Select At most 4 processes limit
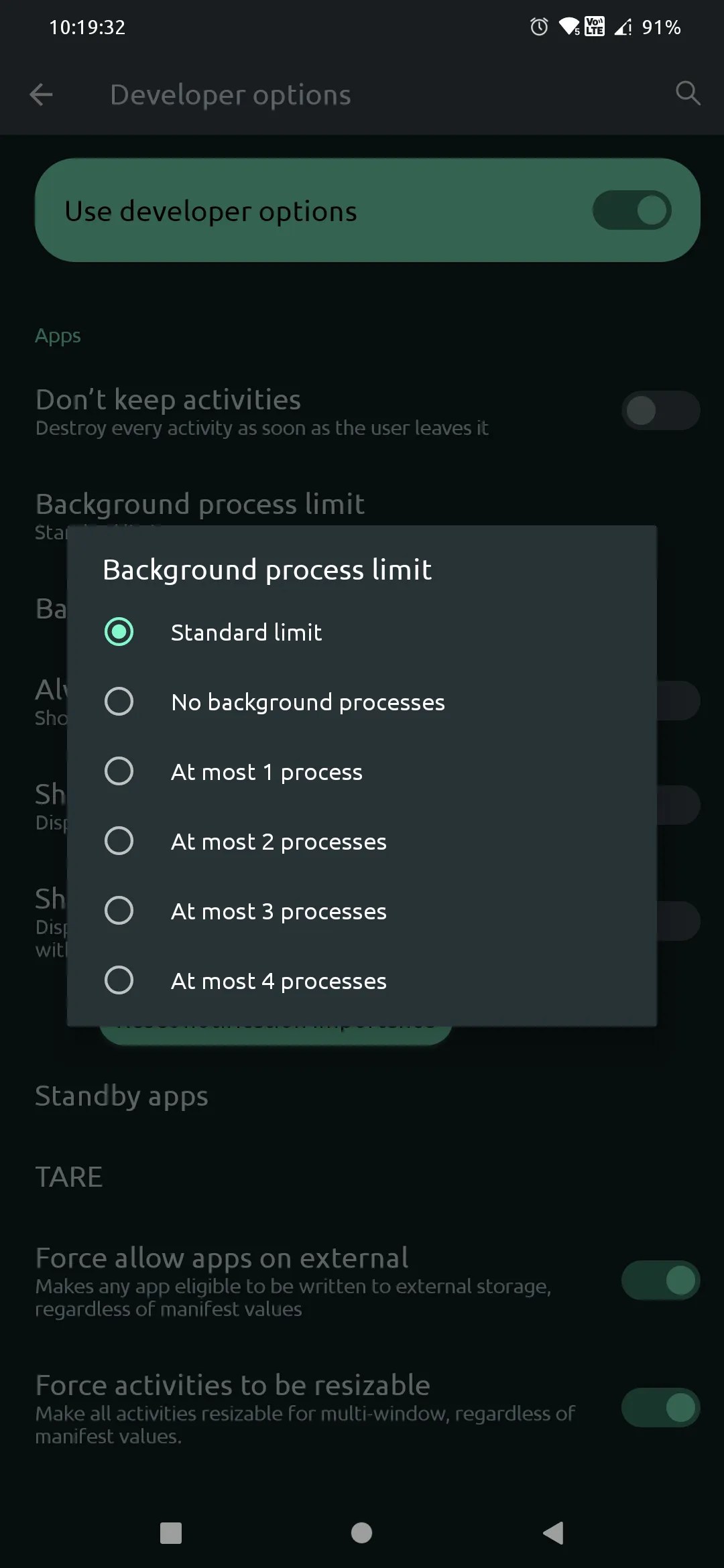This screenshot has height=1568, width=724. (119, 980)
